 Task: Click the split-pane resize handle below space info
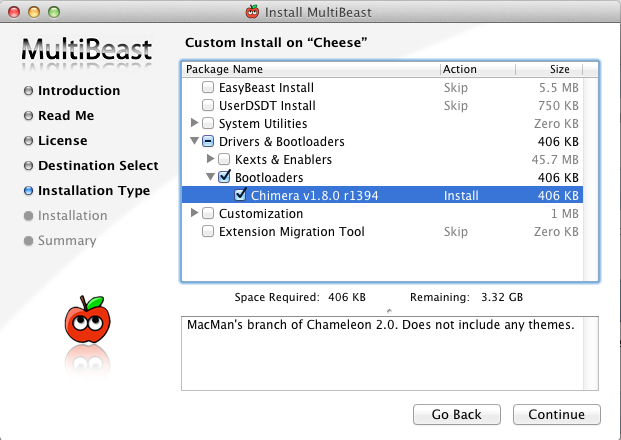click(389, 311)
